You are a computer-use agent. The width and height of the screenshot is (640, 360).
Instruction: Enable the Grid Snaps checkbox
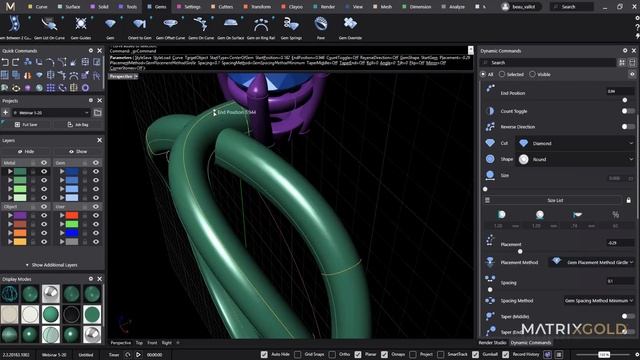[298, 354]
